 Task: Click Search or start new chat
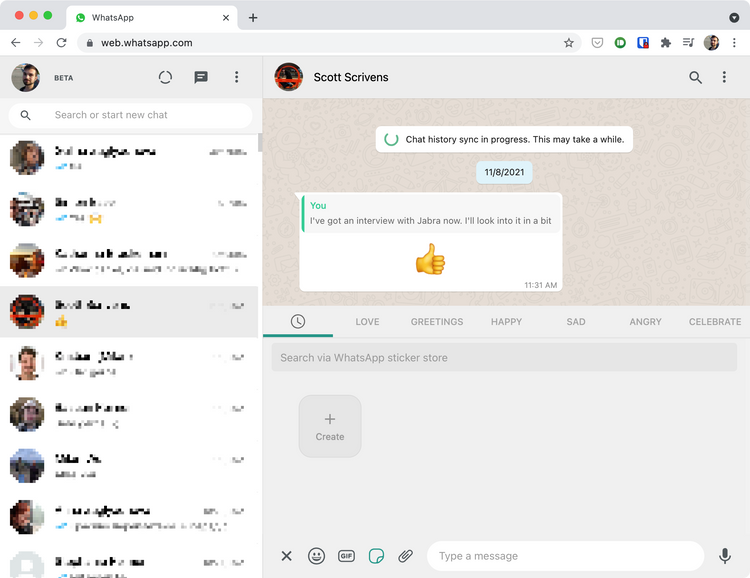[x=140, y=115]
